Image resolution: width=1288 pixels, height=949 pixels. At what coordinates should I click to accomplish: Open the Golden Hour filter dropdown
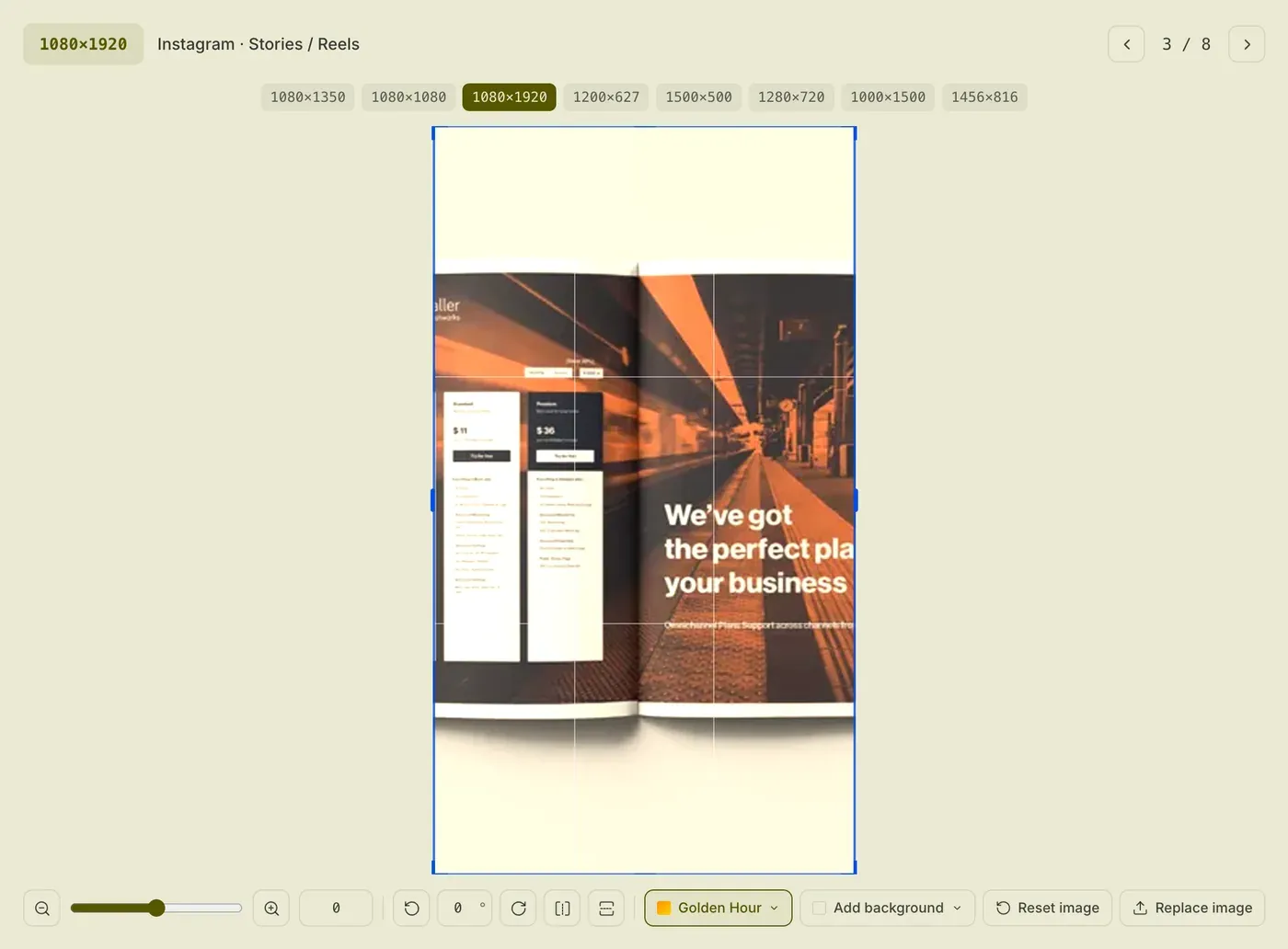pyautogui.click(x=718, y=909)
